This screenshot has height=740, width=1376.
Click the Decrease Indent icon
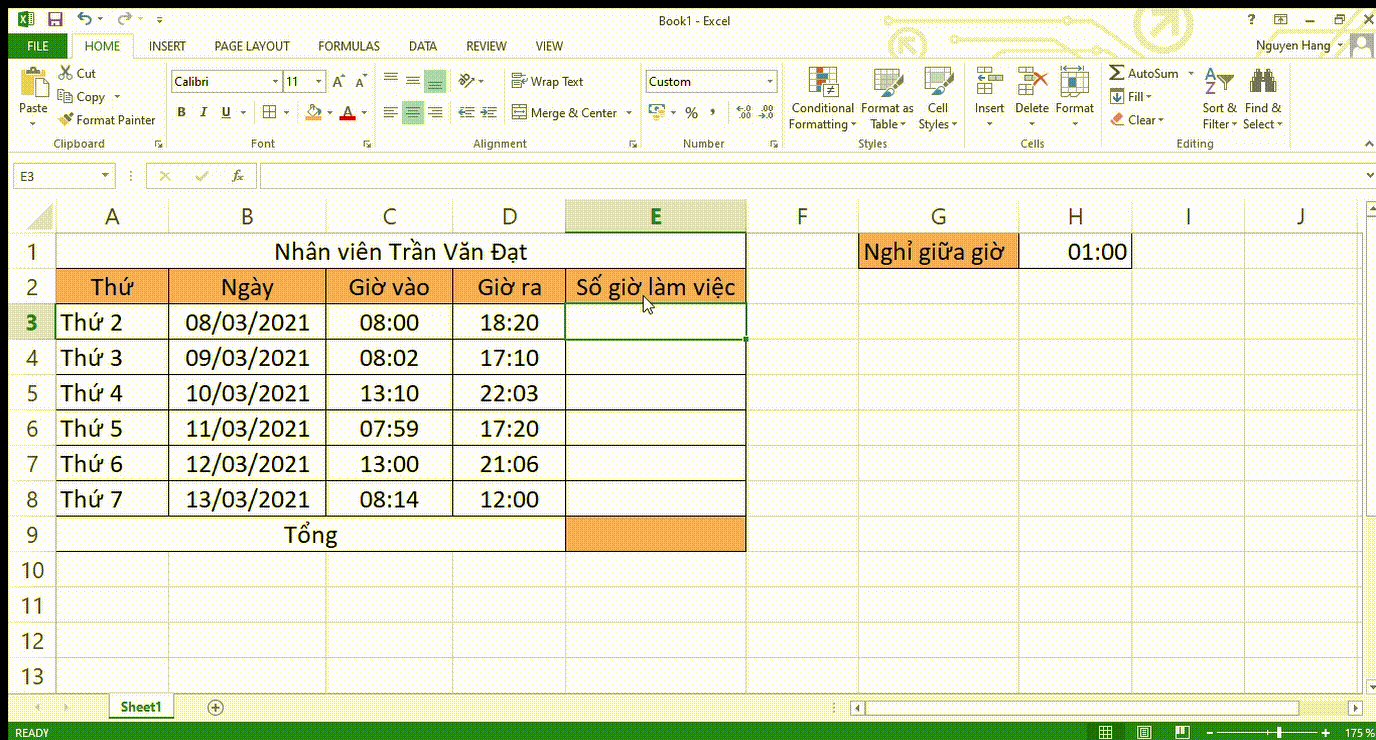click(x=467, y=113)
